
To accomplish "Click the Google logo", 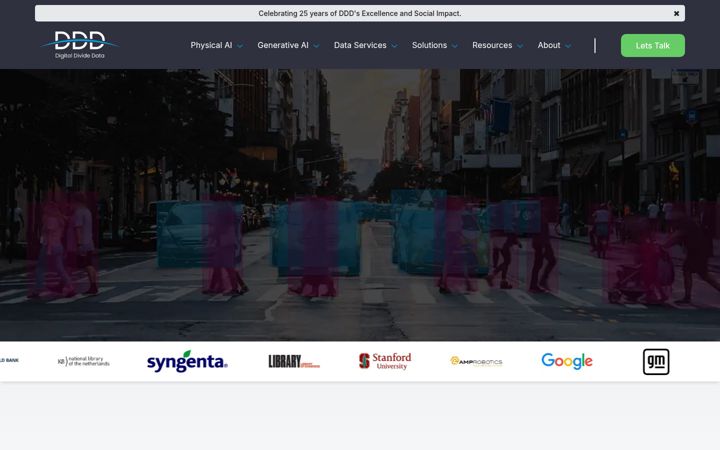I will point(567,361).
